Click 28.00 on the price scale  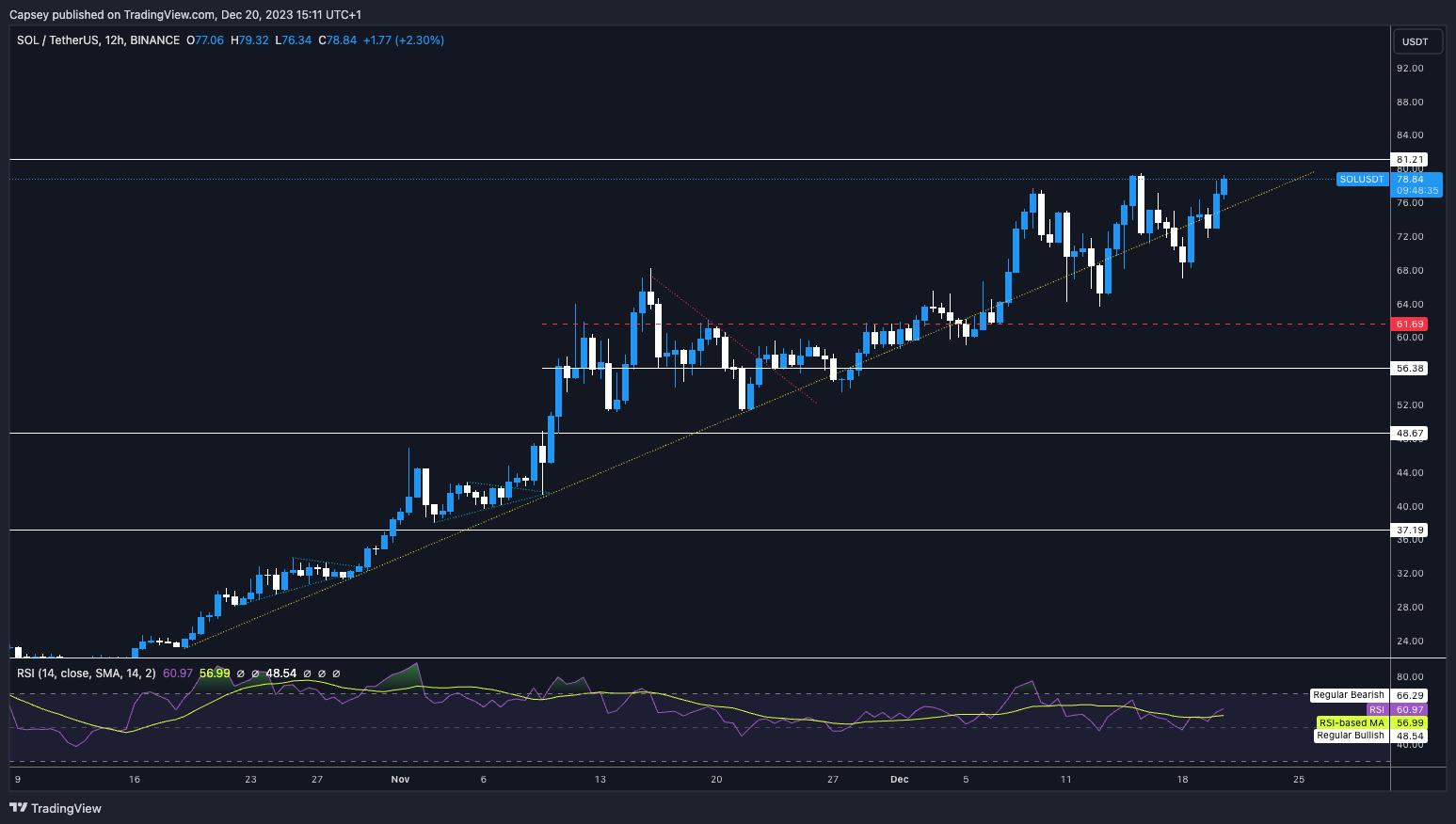(1410, 608)
